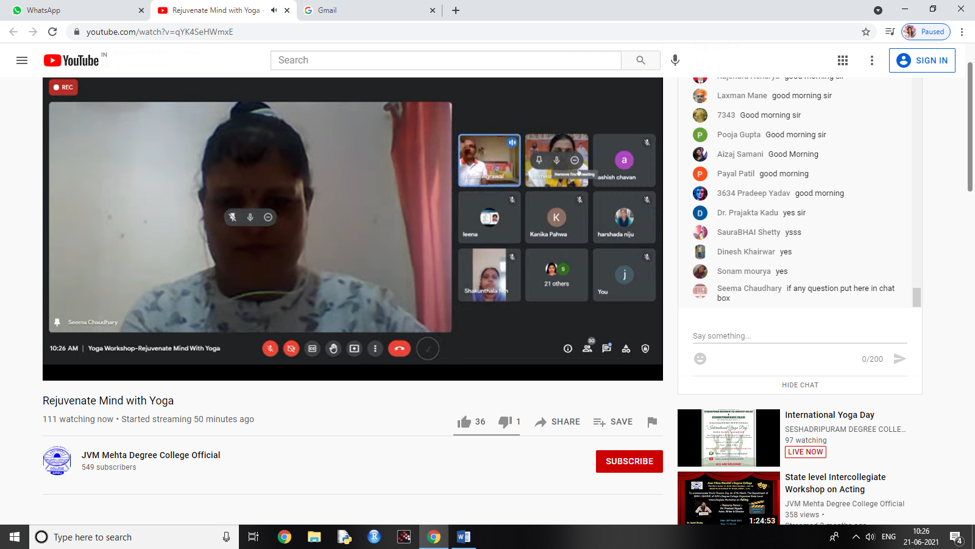Open a new browser tab
Image resolution: width=975 pixels, height=549 pixels.
456,11
